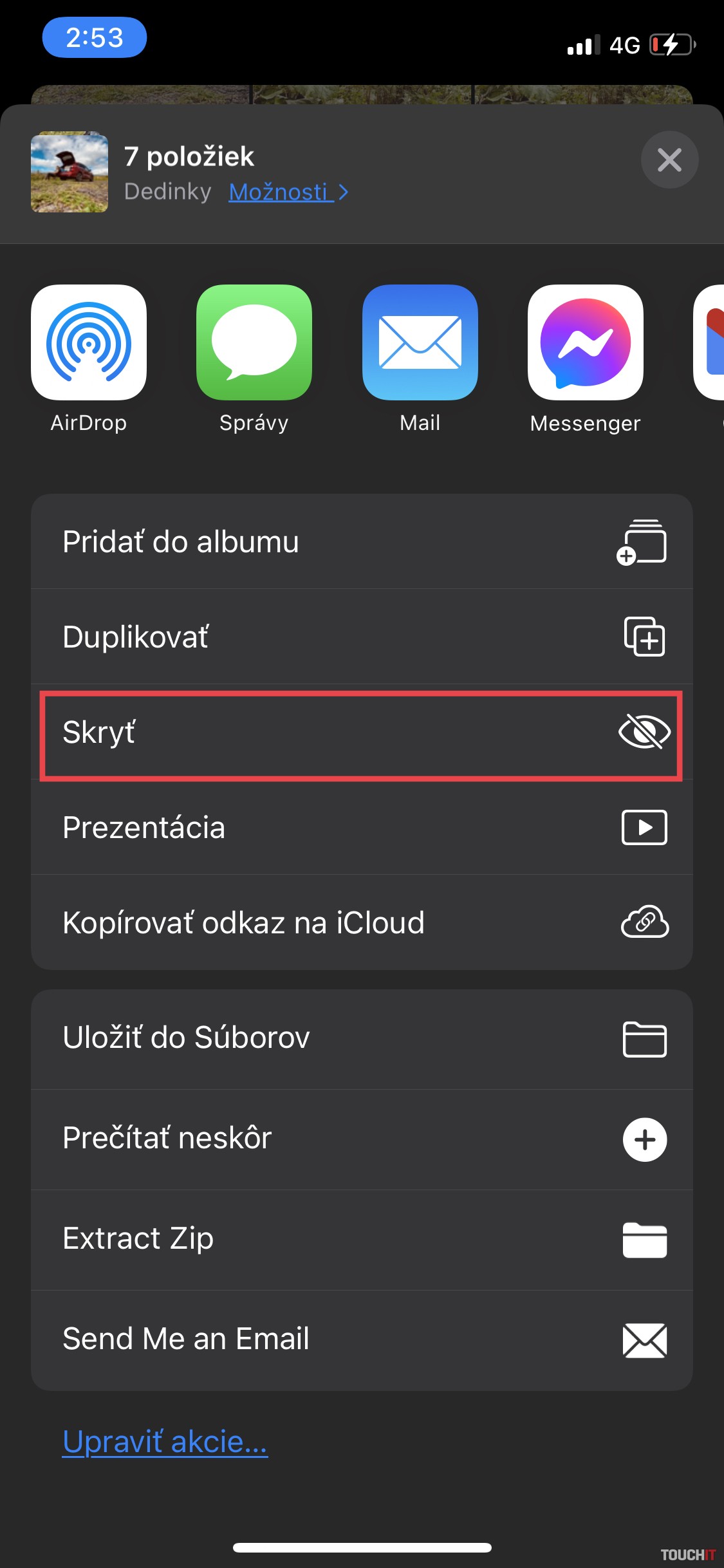Screen dimensions: 724x1568
Task: Select the Messenger share icon
Action: (x=585, y=342)
